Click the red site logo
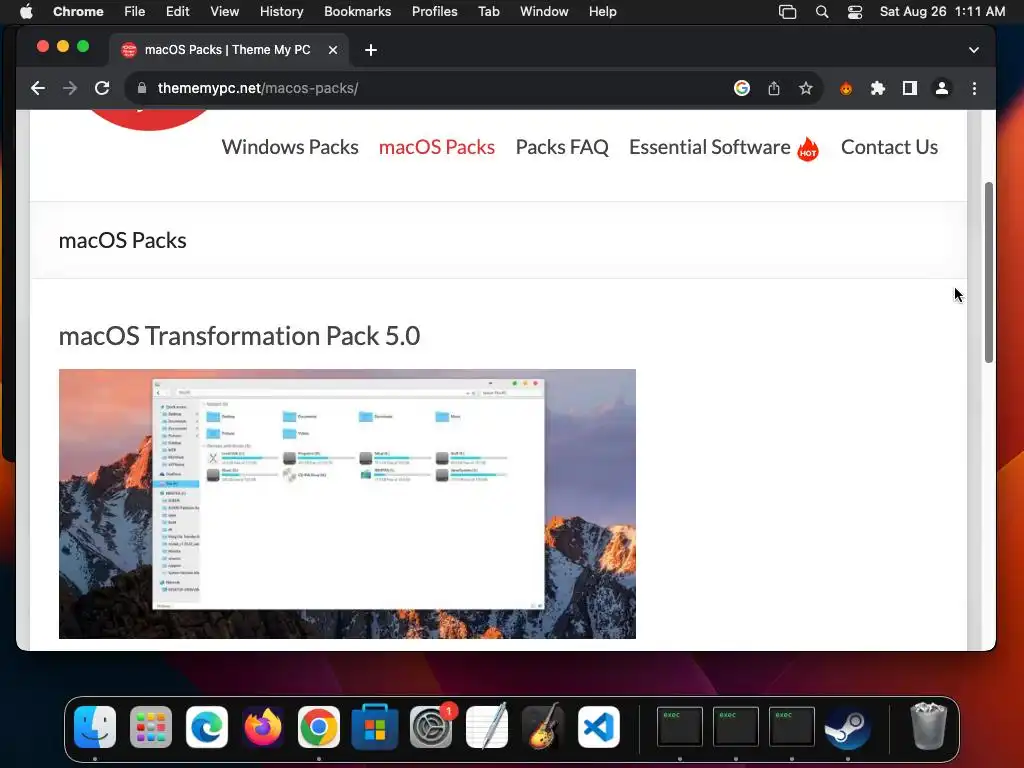 tap(149, 120)
